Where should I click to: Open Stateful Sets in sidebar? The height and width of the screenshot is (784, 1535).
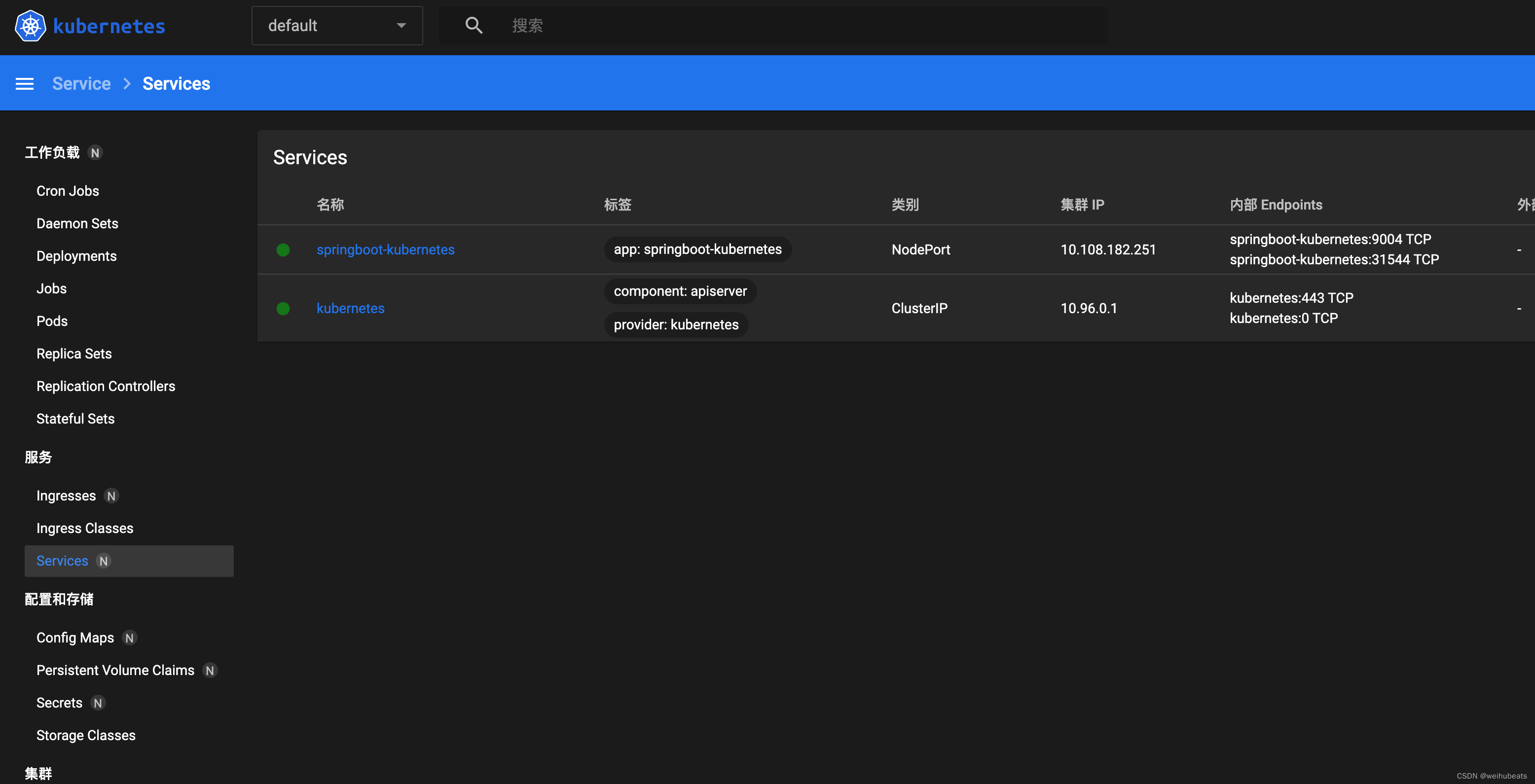[x=75, y=419]
